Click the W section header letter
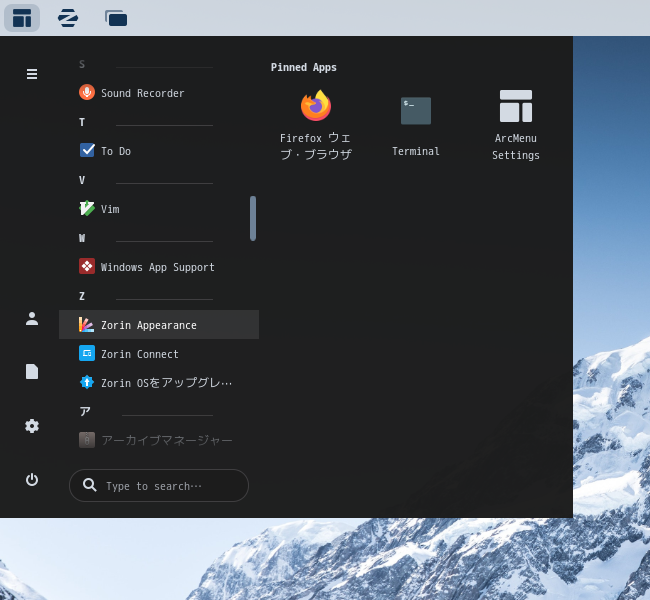The width and height of the screenshot is (650, 600). 82,238
